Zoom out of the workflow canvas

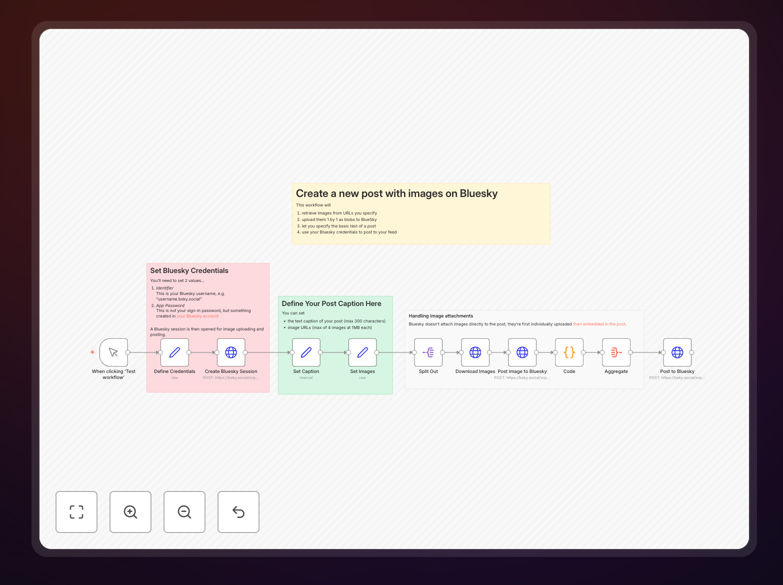click(x=184, y=512)
